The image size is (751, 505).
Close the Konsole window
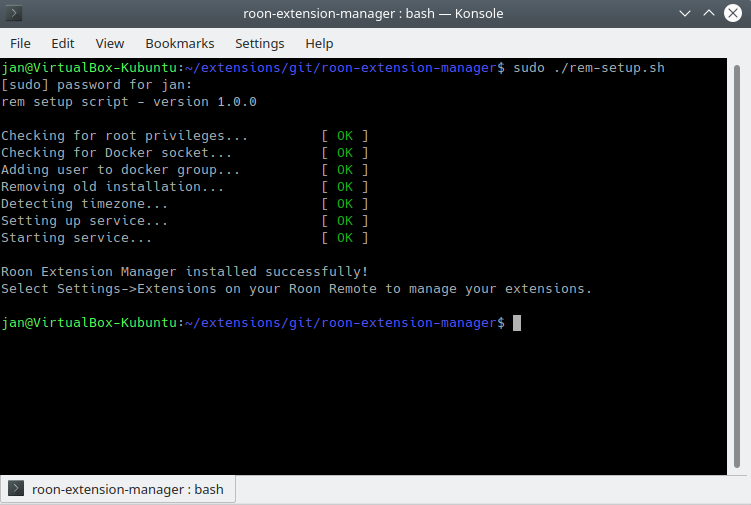click(733, 13)
